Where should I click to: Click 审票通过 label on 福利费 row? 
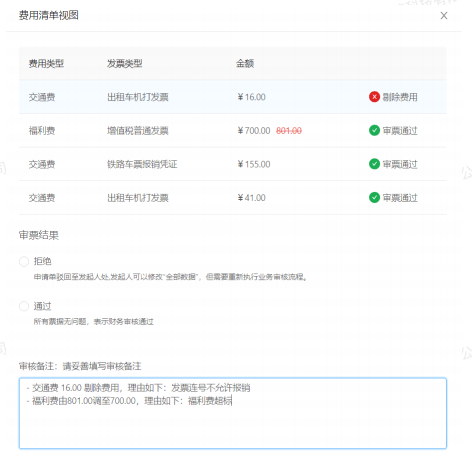pos(400,131)
